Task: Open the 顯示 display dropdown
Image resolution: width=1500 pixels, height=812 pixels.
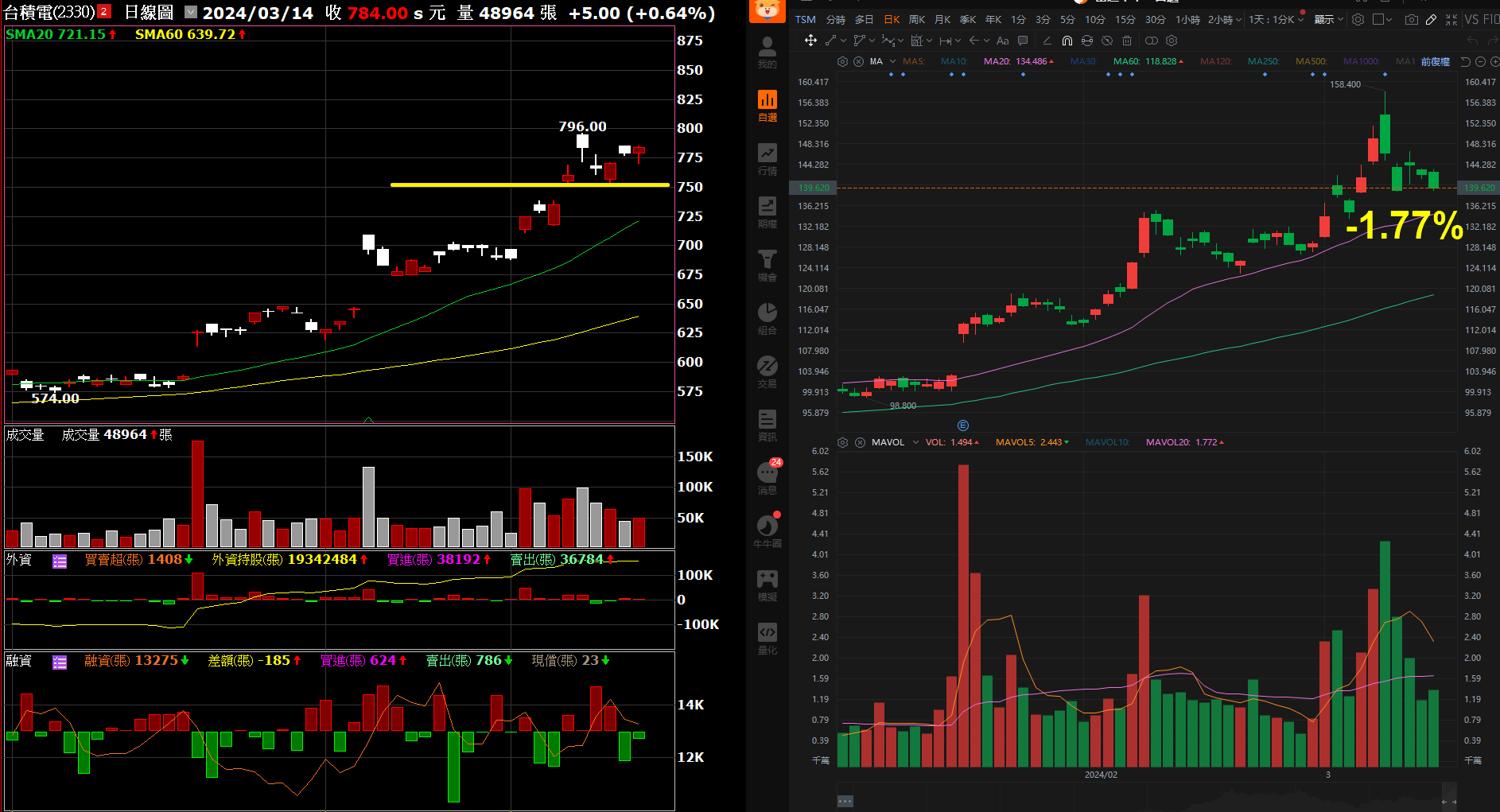Action: pyautogui.click(x=1328, y=20)
